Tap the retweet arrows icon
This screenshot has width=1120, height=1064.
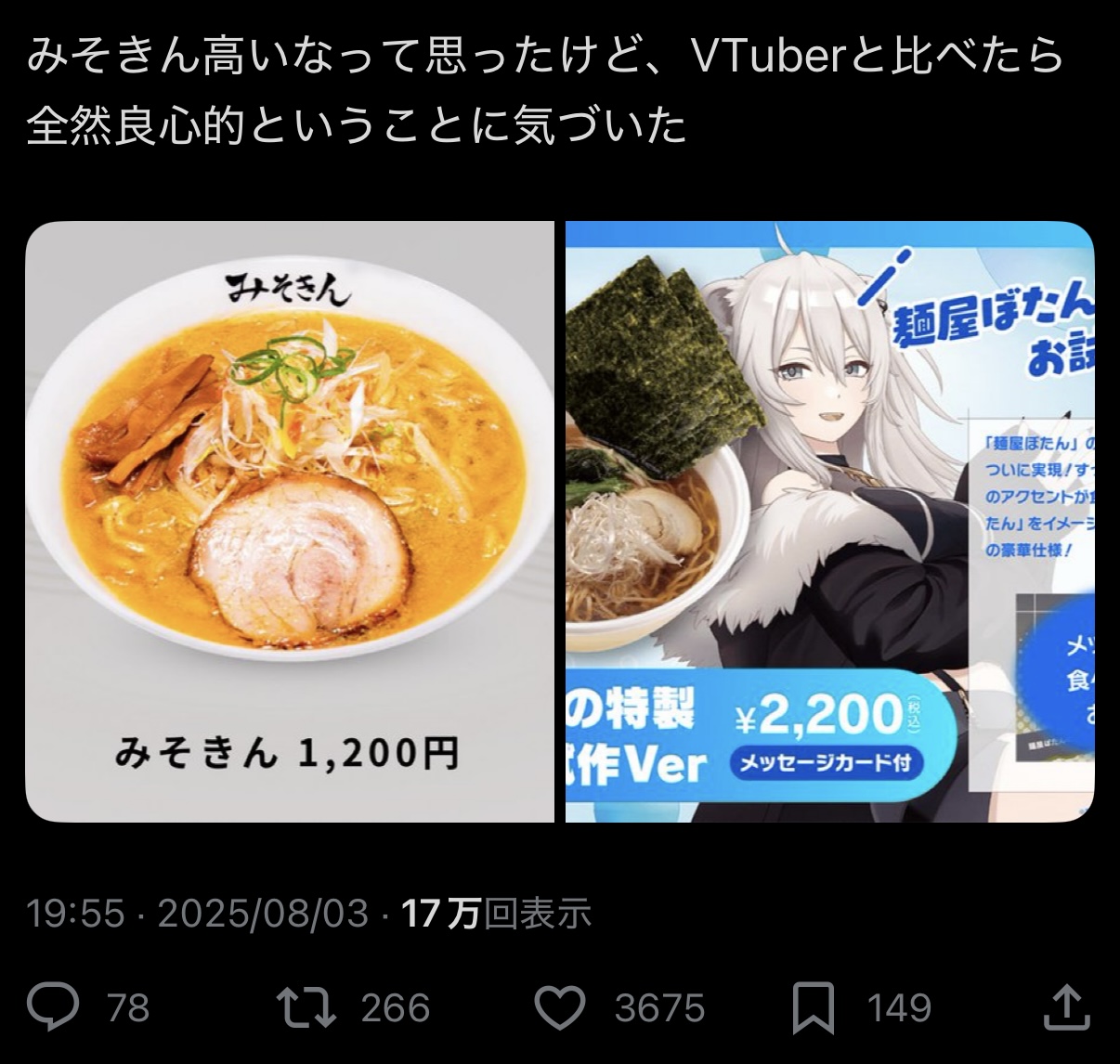click(x=306, y=1007)
